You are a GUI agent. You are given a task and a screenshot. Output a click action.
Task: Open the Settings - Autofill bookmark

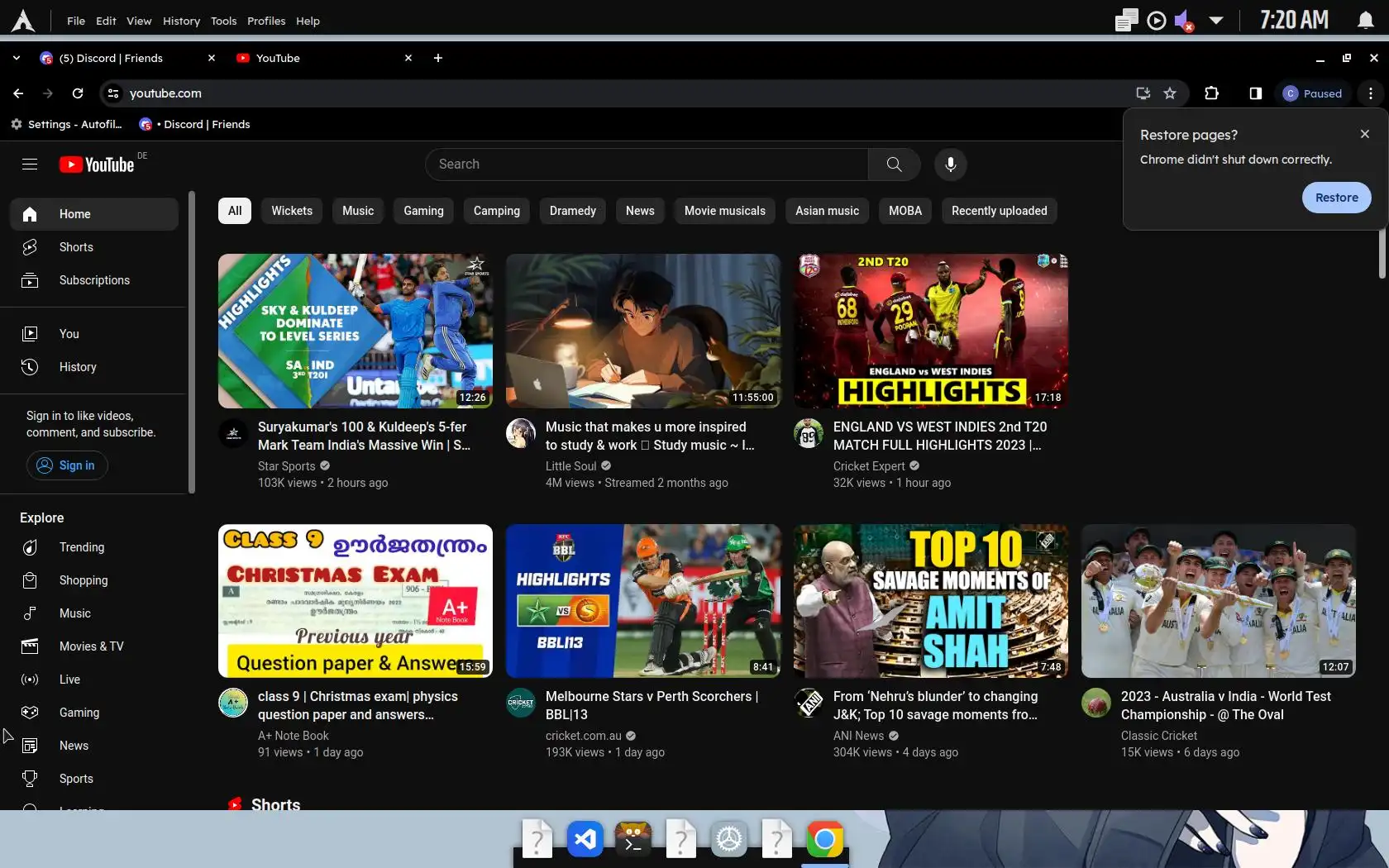pyautogui.click(x=66, y=124)
